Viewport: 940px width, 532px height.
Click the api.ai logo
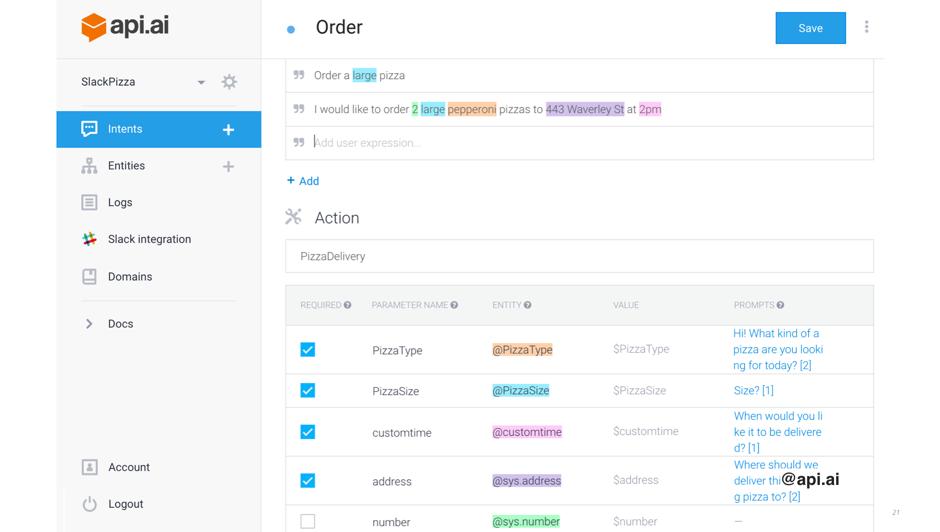point(125,27)
